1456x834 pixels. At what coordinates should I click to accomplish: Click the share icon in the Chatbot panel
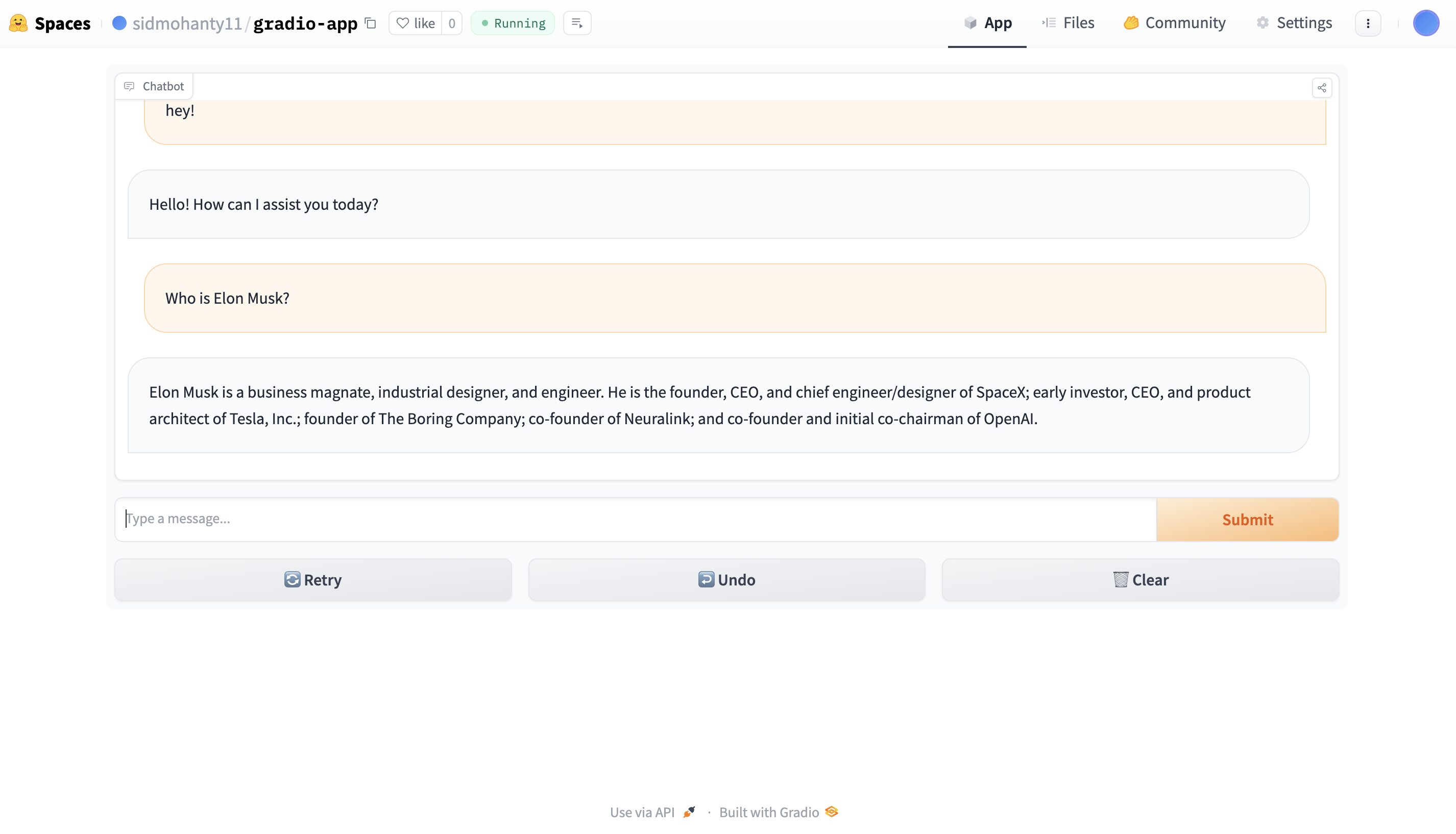point(1321,88)
